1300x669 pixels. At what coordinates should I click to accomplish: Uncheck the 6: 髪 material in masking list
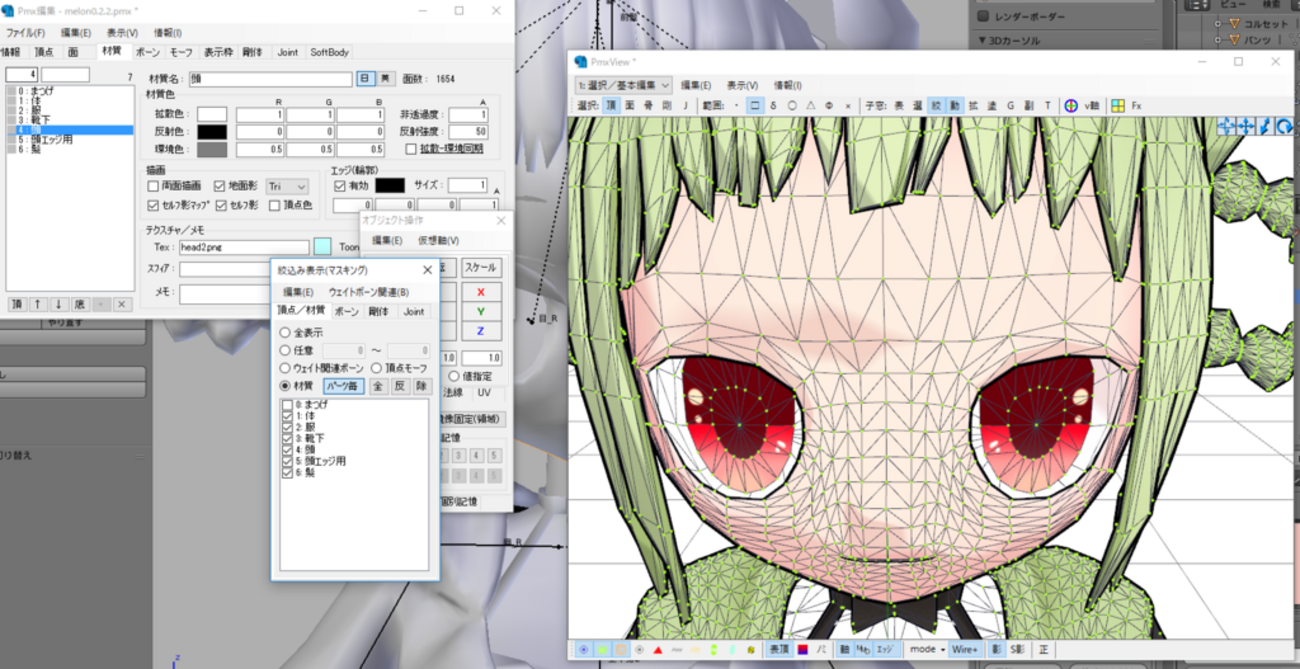coord(287,472)
